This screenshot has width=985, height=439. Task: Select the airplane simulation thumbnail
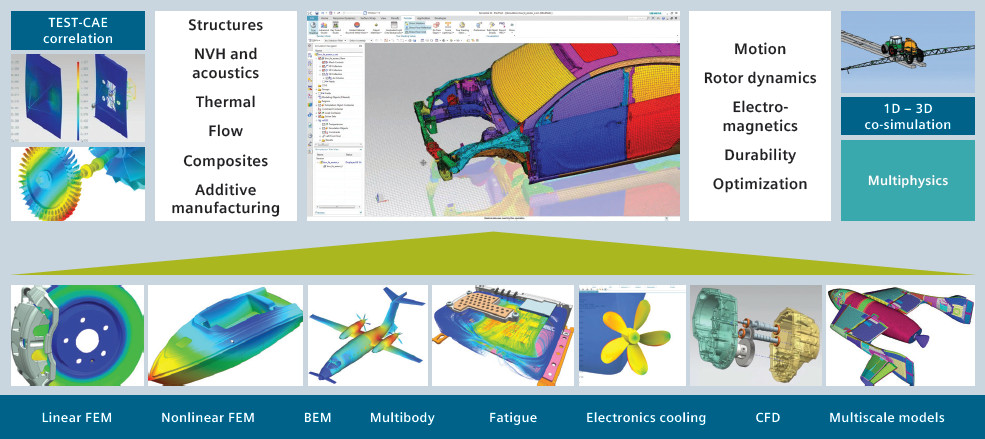[x=366, y=335]
